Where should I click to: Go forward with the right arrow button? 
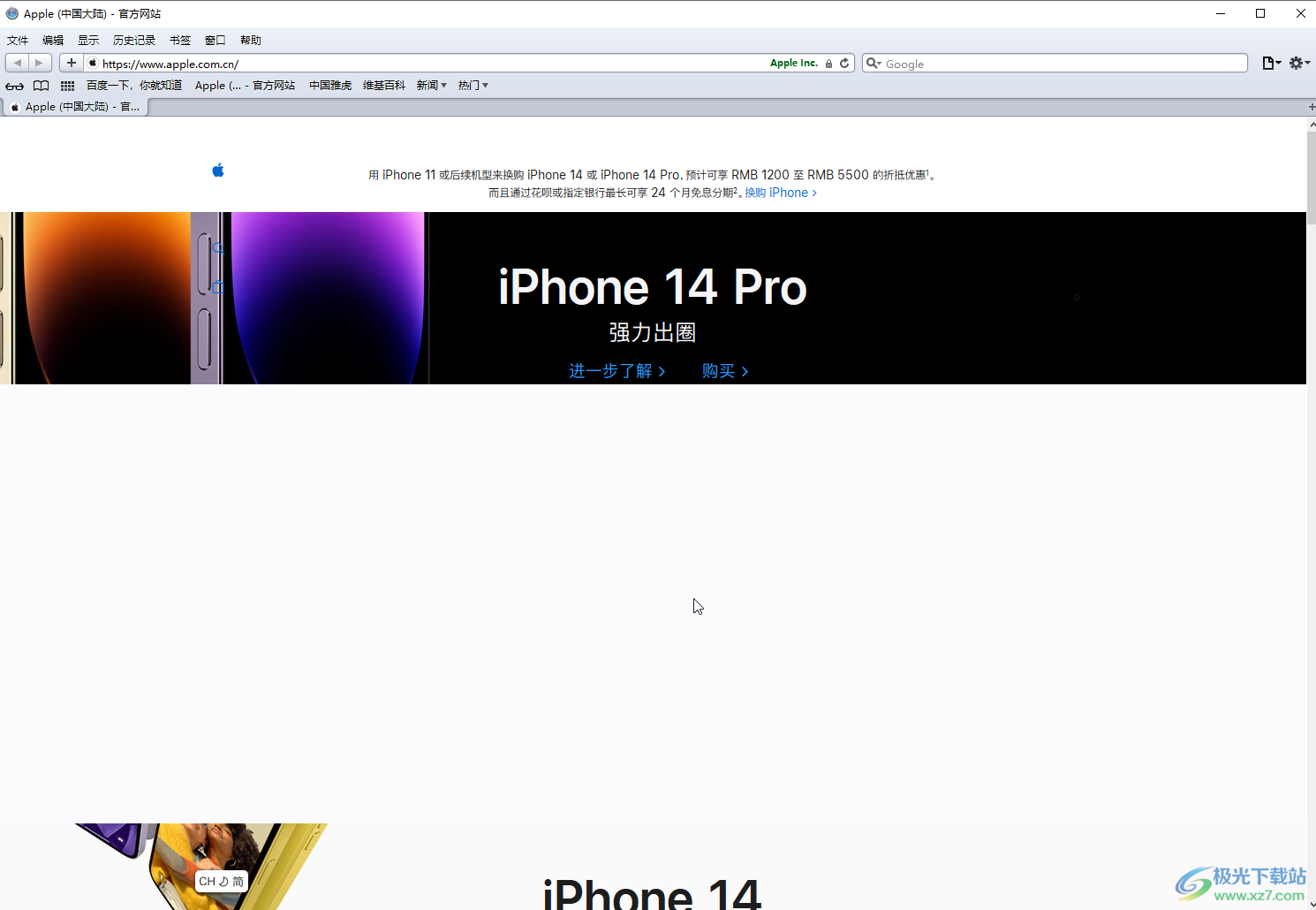click(40, 63)
